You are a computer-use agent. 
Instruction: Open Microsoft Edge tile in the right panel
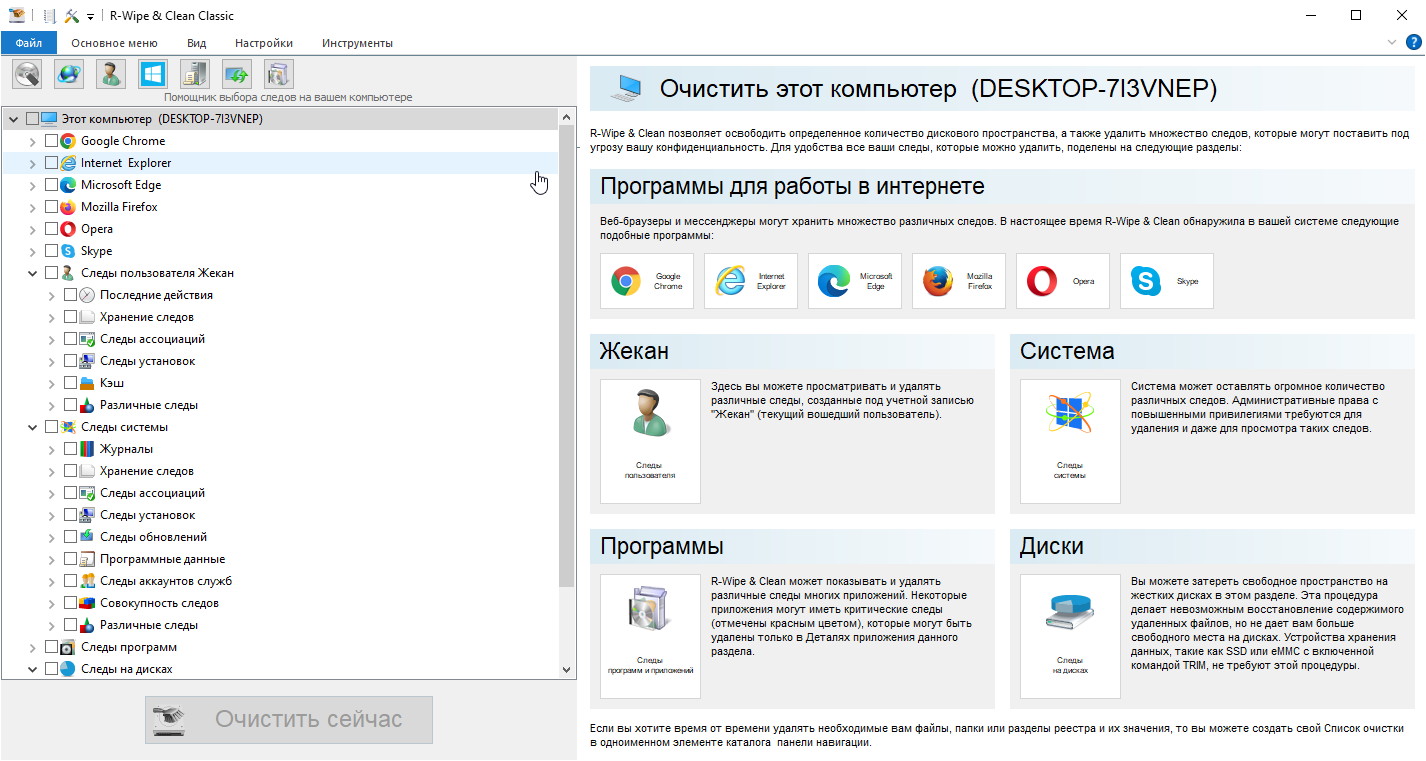tap(855, 281)
